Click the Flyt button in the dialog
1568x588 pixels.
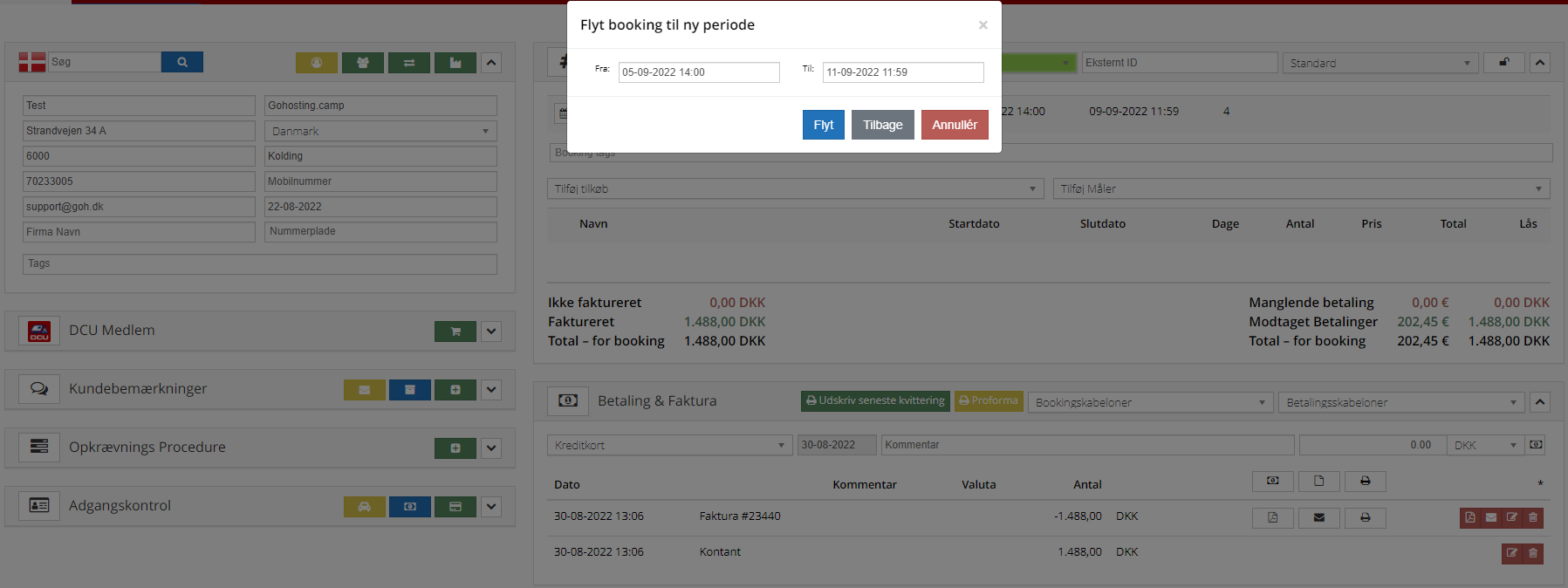tap(823, 125)
